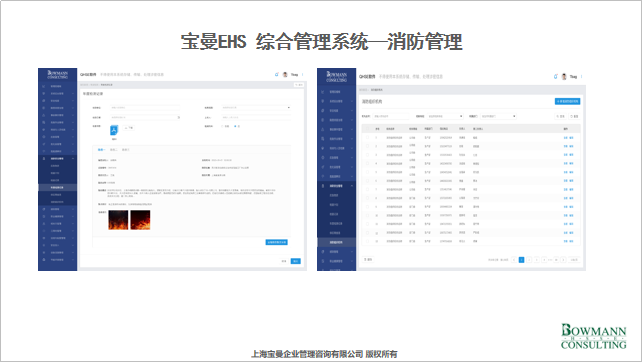Click the Bowmann logo in form screenshot sidebar
Screen dimensions: 643x362
(x=57, y=75)
